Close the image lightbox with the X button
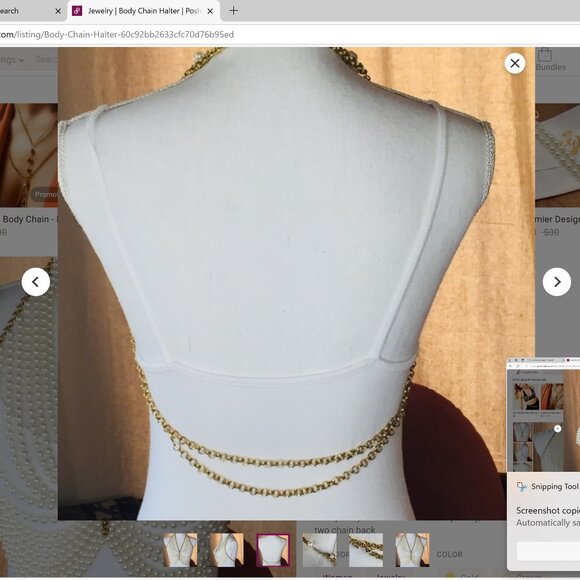This screenshot has width=580, height=580. coord(515,63)
